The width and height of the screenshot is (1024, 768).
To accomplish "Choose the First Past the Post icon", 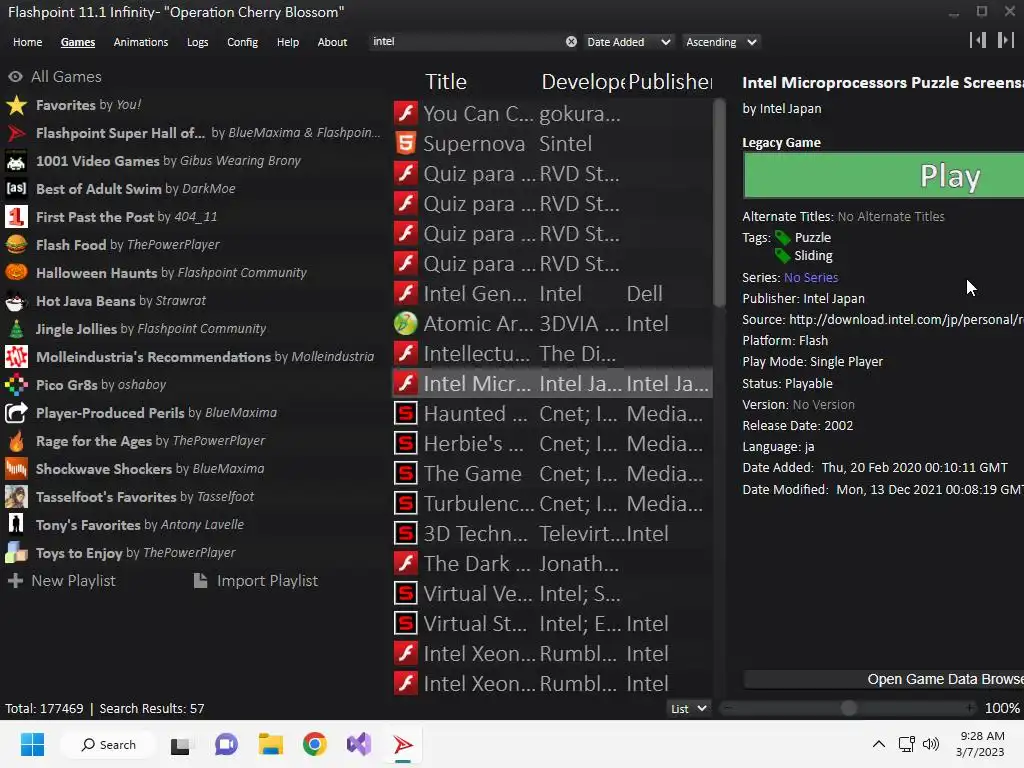I will (x=16, y=217).
